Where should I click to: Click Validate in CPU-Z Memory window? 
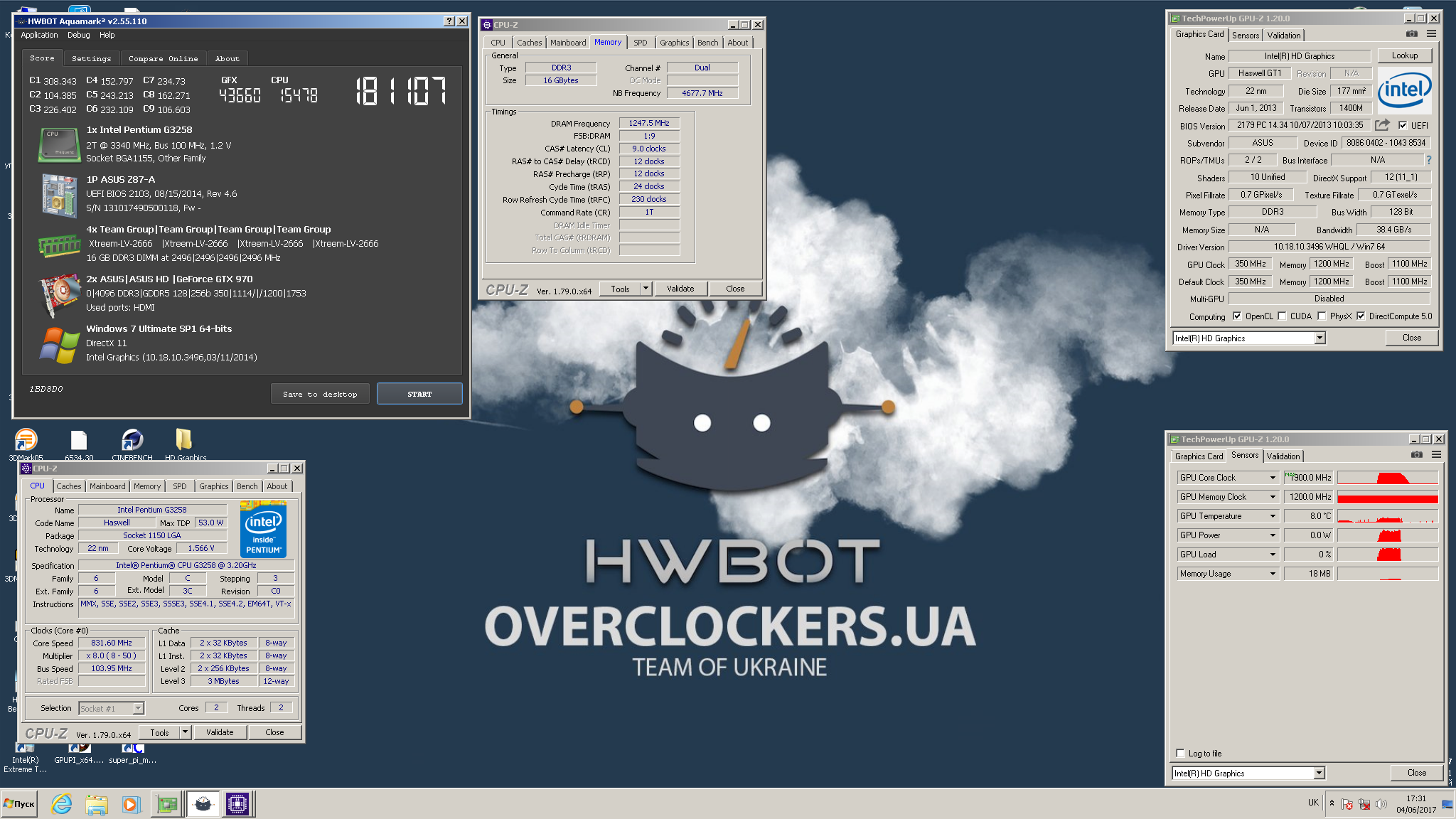click(680, 289)
